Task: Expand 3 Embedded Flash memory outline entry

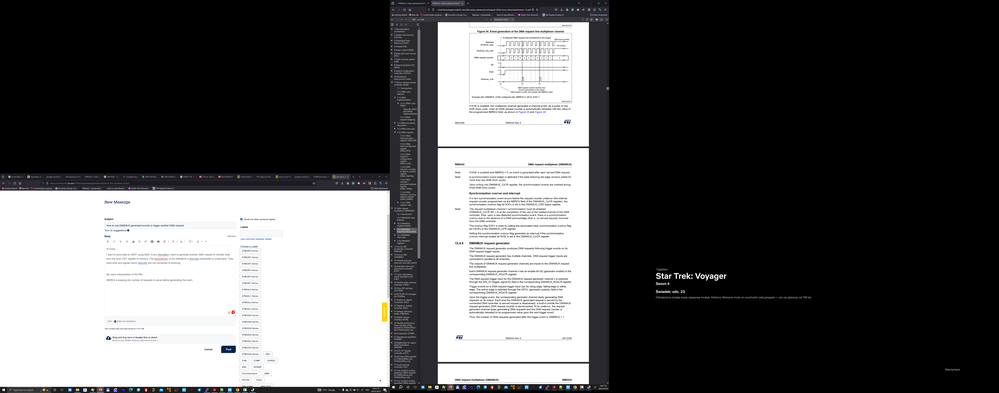Action: pos(392,40)
